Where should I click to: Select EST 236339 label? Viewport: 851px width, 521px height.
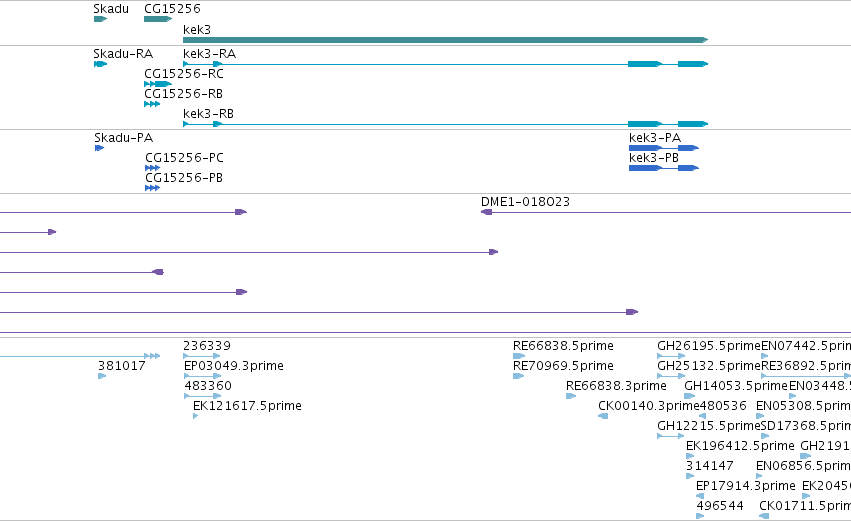[x=207, y=346]
